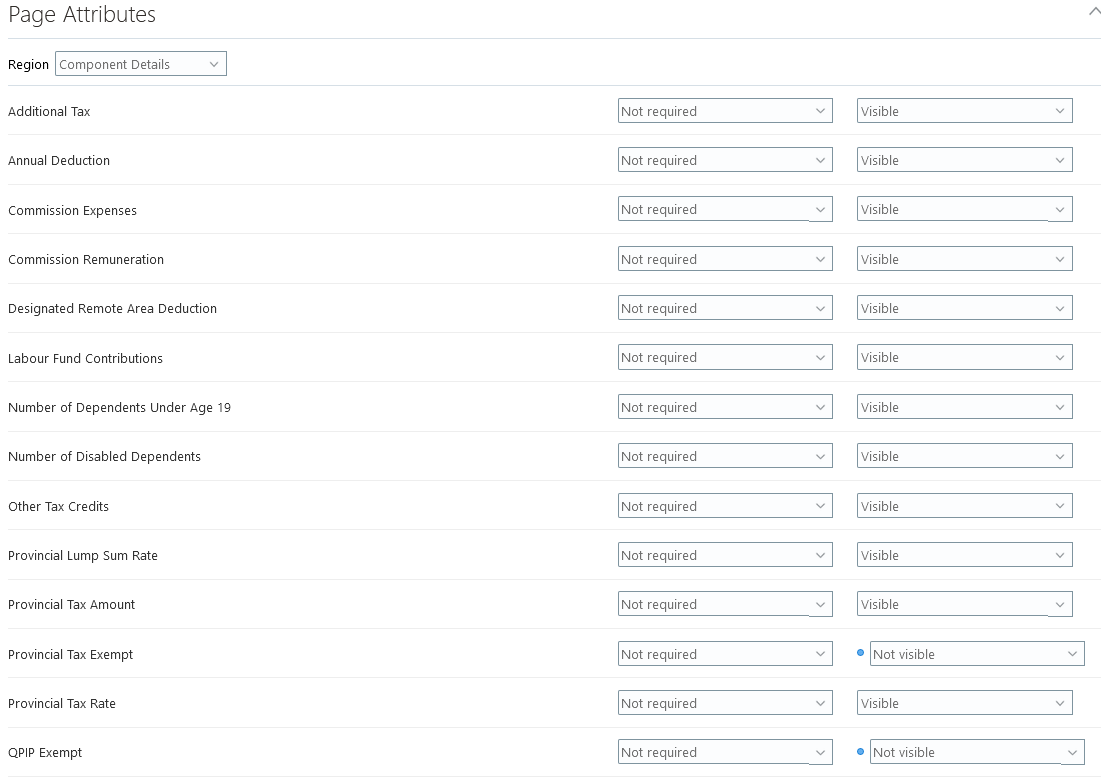Open QPIP Exempt required dropdown
Viewport: 1101px width, 783px height.
click(725, 753)
